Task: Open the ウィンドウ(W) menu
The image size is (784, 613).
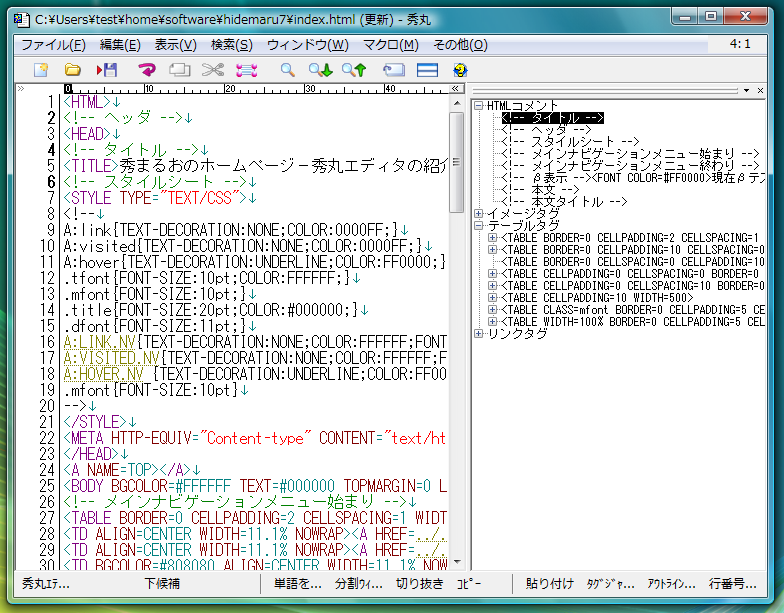Action: (x=308, y=45)
